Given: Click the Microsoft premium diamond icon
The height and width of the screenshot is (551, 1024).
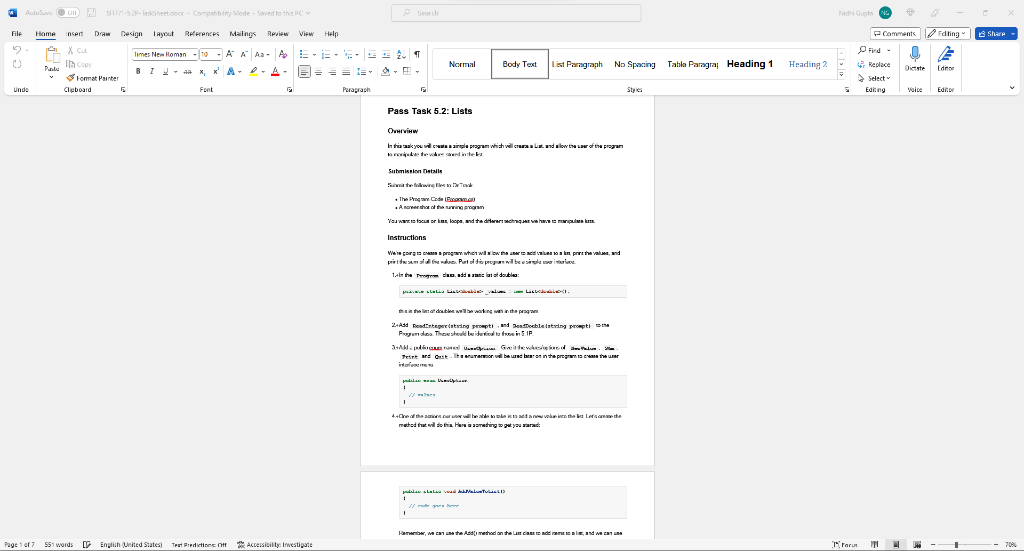Looking at the screenshot, I should tap(910, 13).
